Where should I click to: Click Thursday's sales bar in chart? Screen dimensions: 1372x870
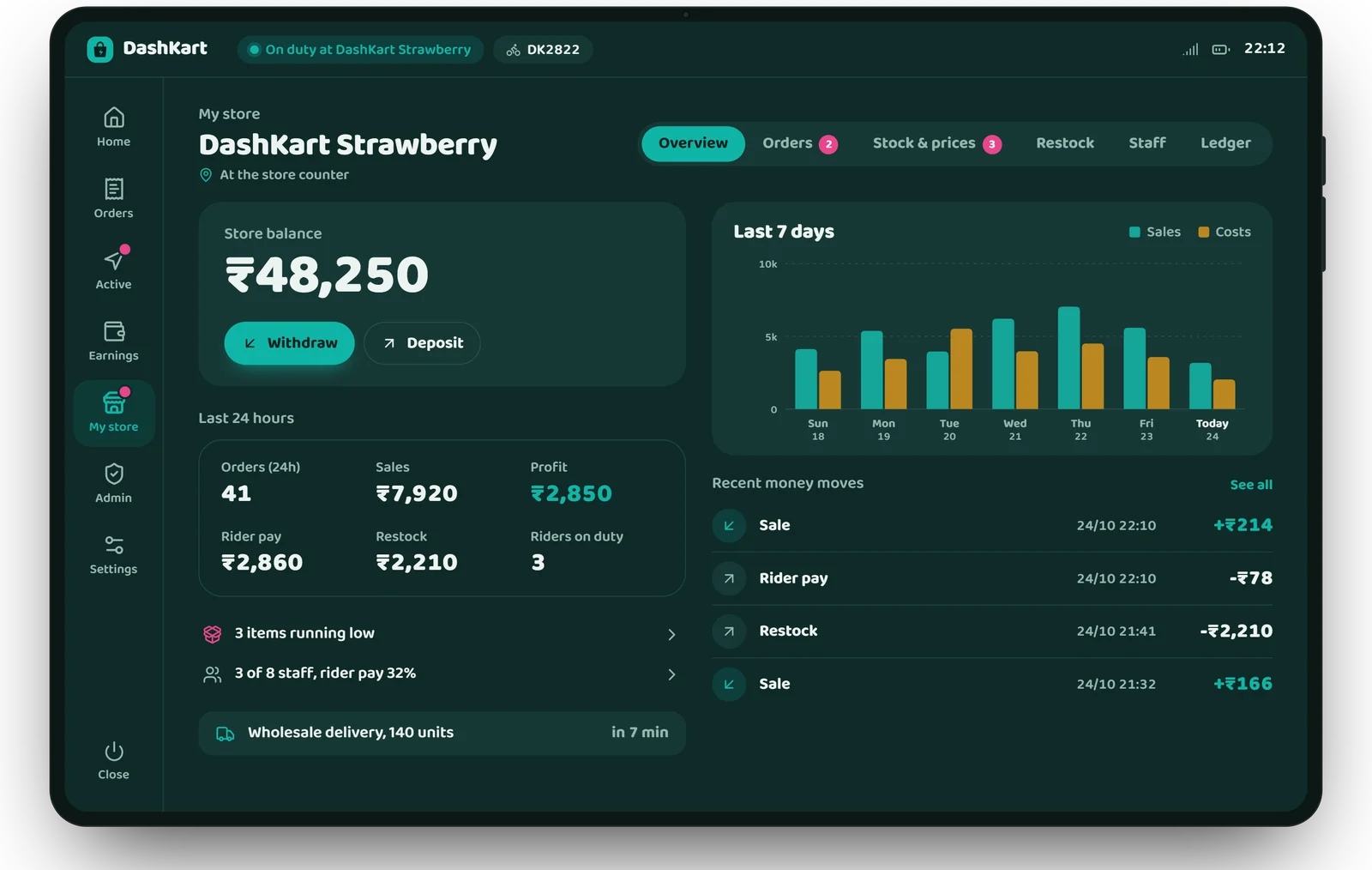1068,358
